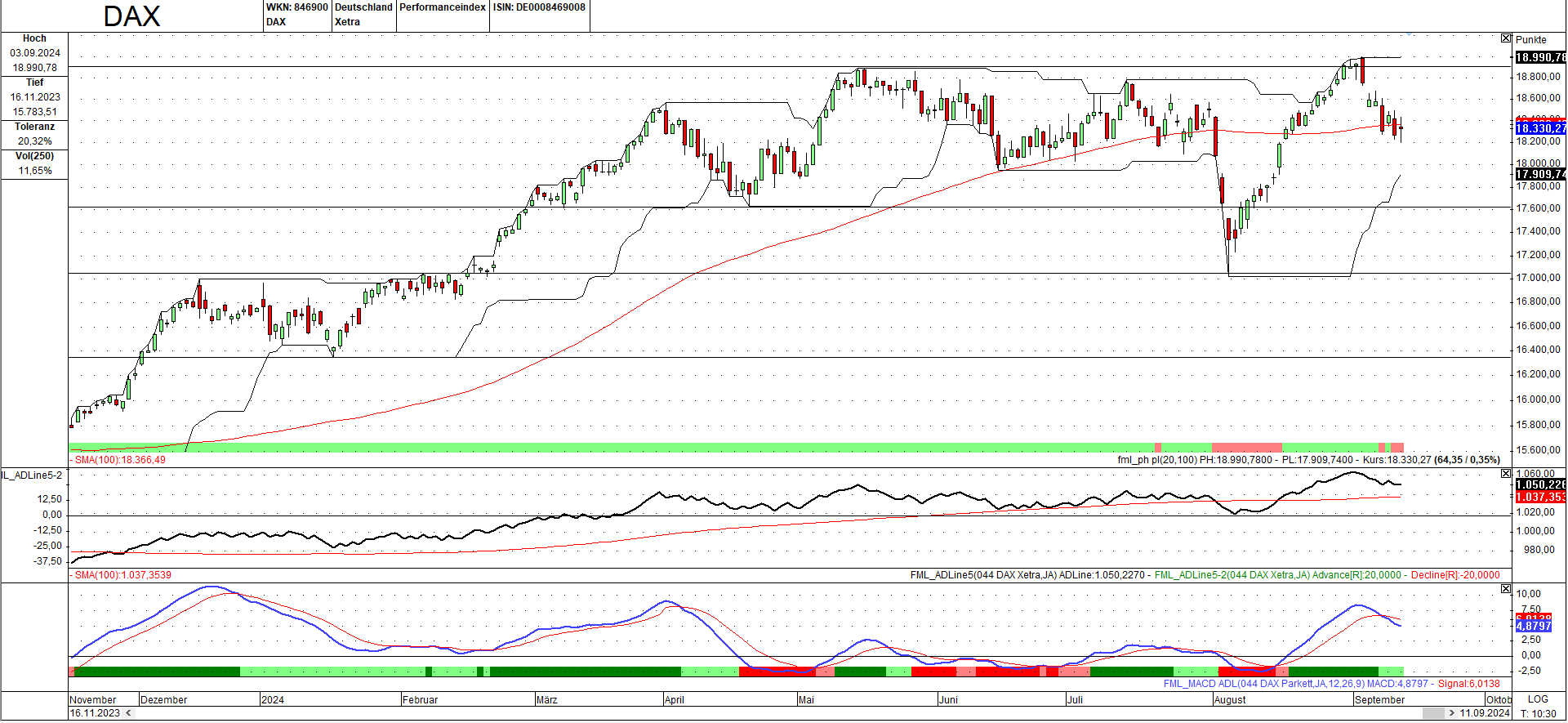
Task: Select the SMA(100):1.037,3539 ADLine legend label
Action: [122, 575]
